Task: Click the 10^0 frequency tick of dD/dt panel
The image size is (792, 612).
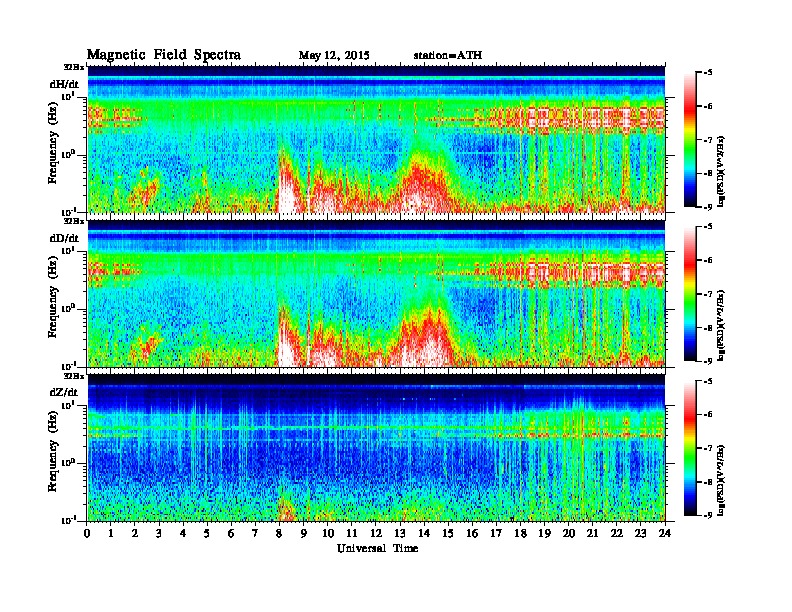Action: click(x=68, y=309)
